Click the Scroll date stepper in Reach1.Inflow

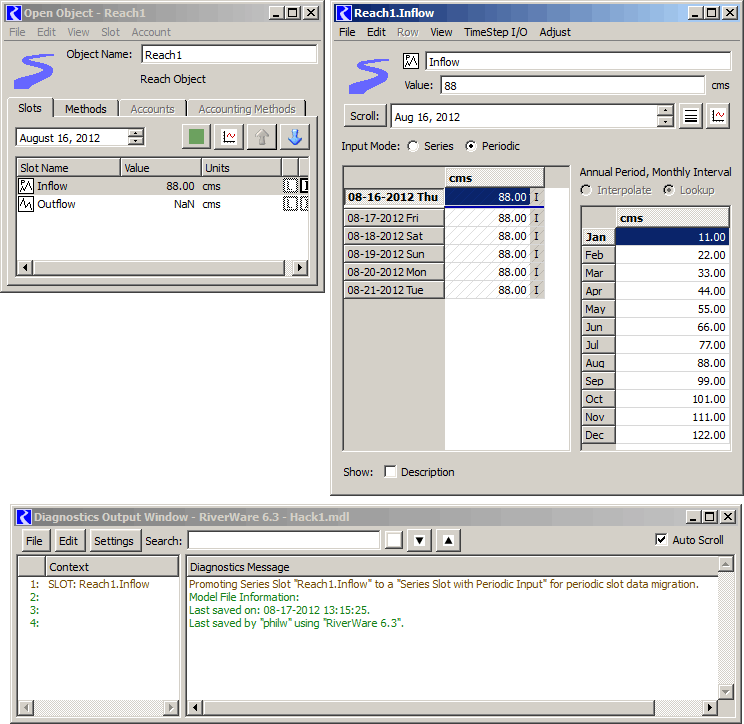[665, 116]
